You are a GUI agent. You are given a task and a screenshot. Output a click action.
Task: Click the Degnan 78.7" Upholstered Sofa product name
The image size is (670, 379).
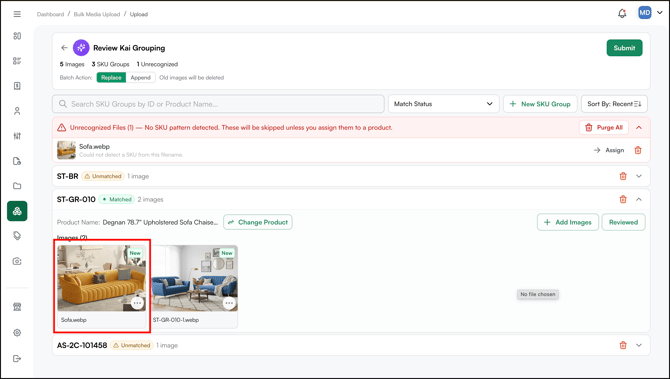pos(161,222)
